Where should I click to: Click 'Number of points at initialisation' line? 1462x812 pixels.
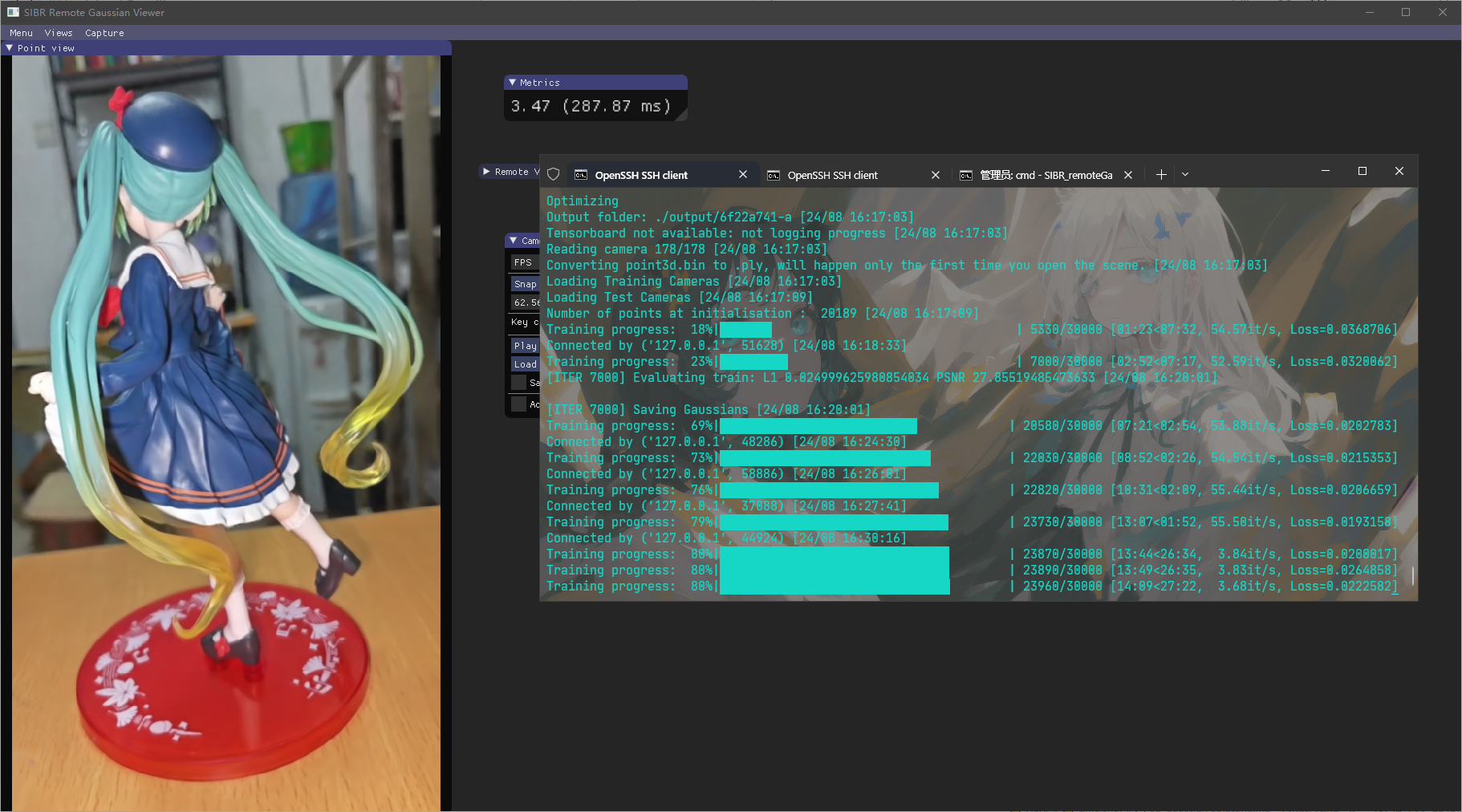click(x=762, y=314)
